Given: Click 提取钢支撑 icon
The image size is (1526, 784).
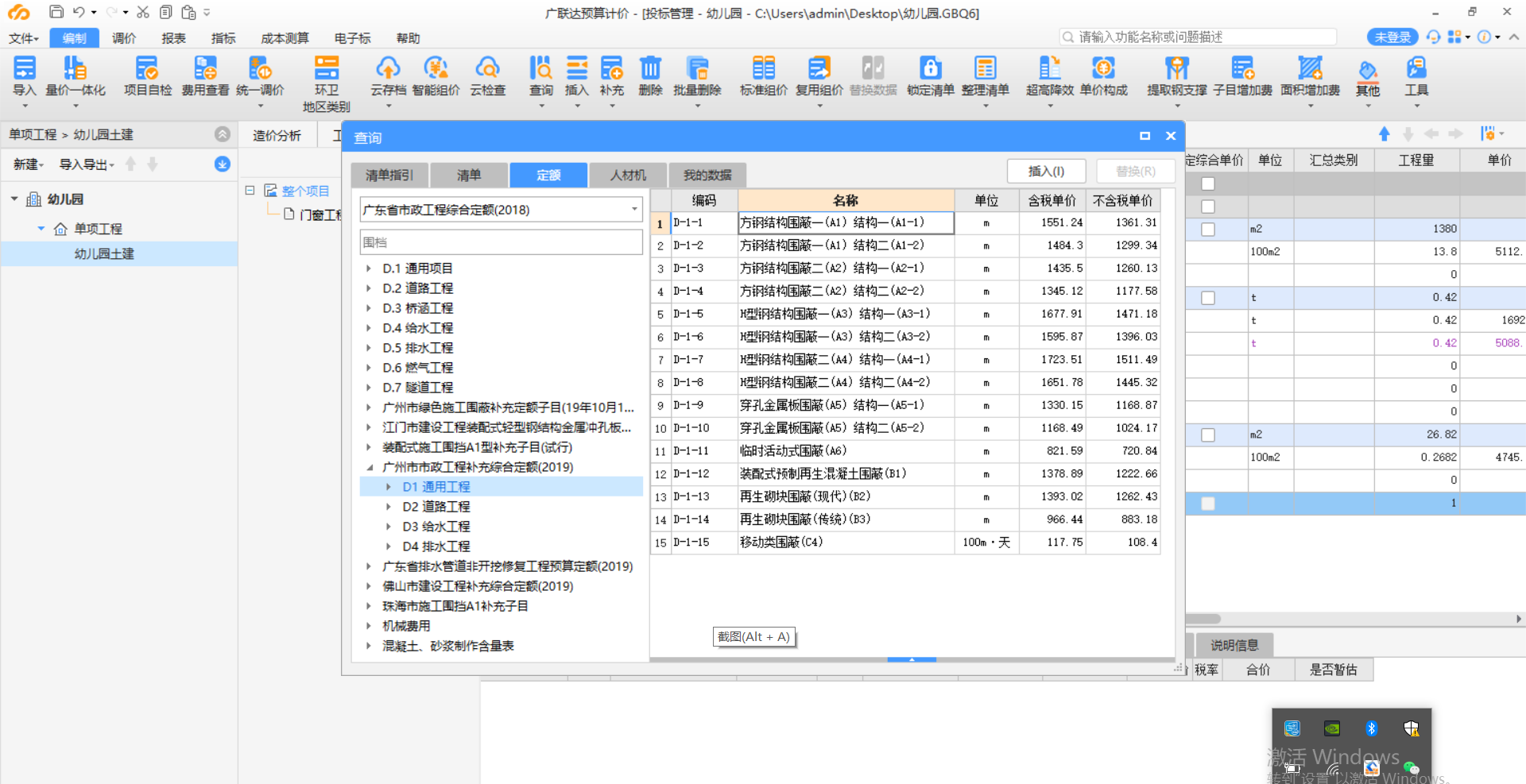Looking at the screenshot, I should click(x=1176, y=77).
